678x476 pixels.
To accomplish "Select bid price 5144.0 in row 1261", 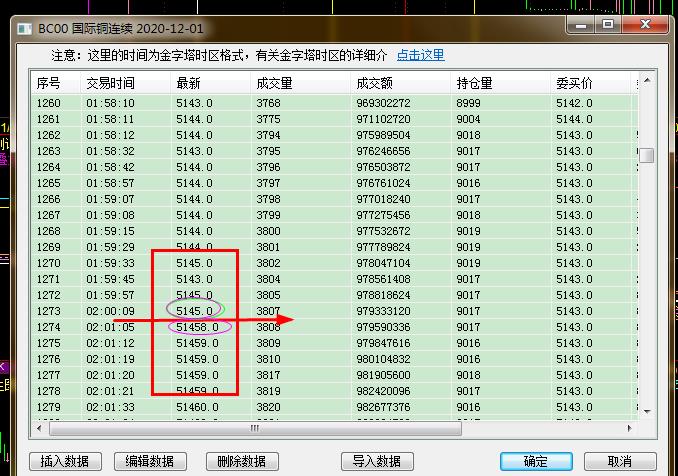I will click(x=574, y=119).
